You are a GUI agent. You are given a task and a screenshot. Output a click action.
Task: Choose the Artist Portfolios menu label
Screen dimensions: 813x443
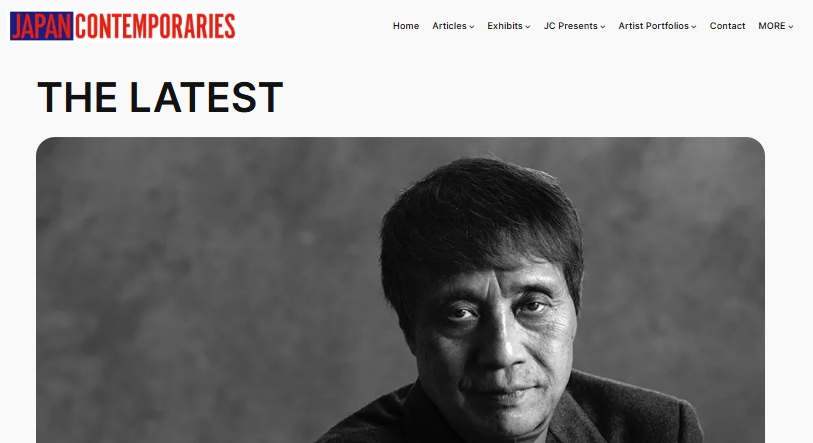point(653,26)
